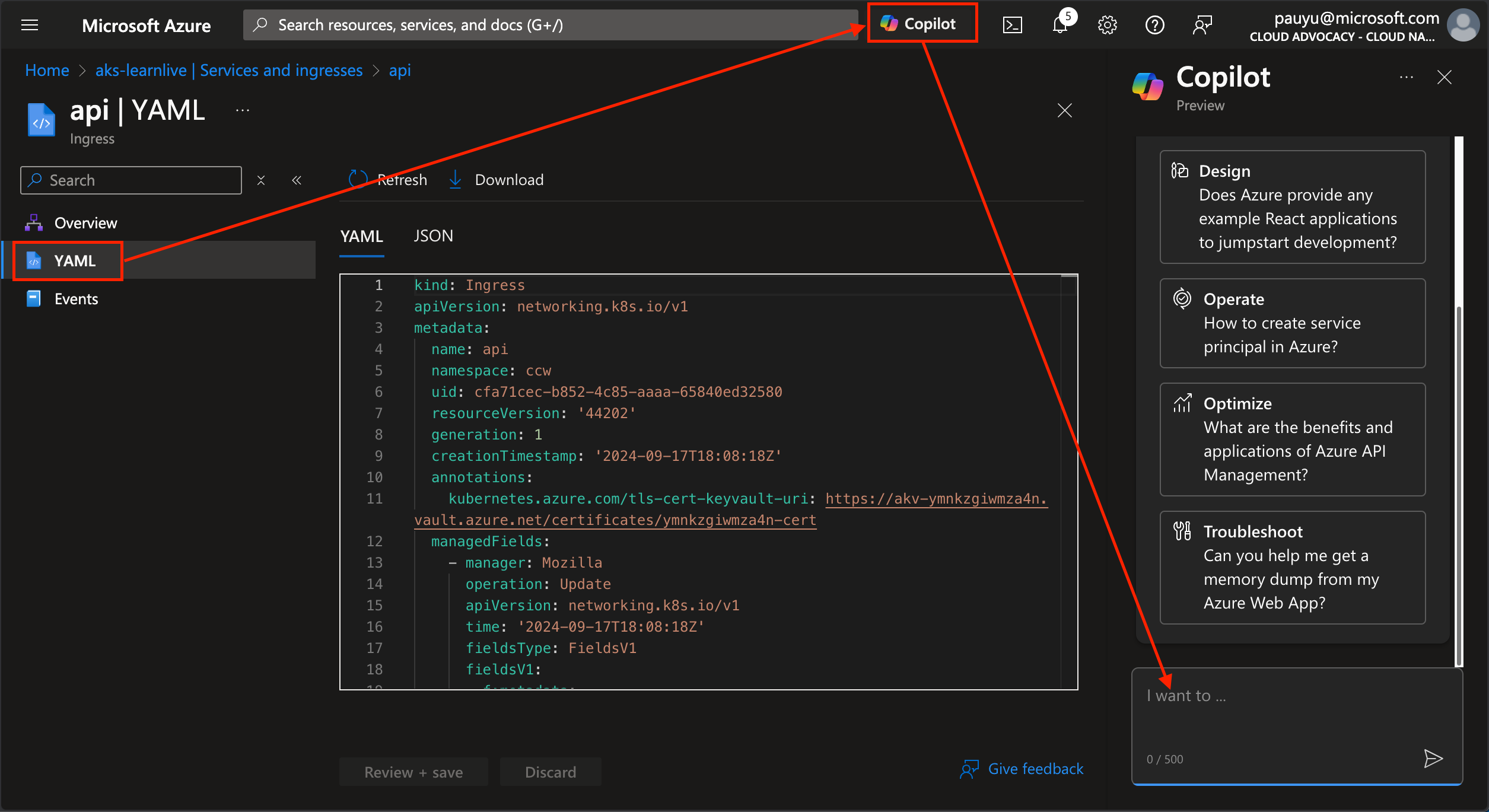Click the 'uid' line in the editor
Image resolution: width=1489 pixels, height=812 pixels.
(606, 392)
